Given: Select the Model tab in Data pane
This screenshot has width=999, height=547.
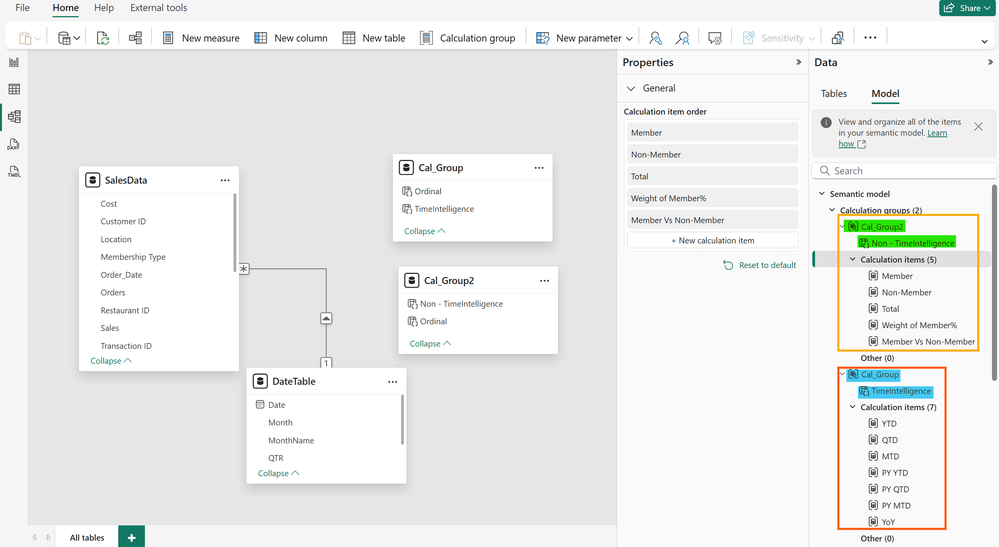Looking at the screenshot, I should (885, 94).
